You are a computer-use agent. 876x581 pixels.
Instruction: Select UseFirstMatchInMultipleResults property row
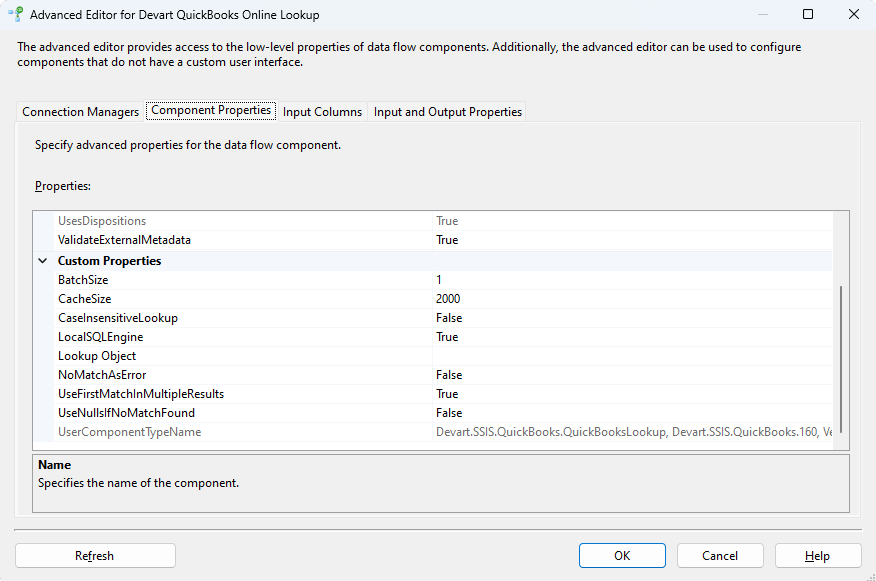click(x=141, y=394)
